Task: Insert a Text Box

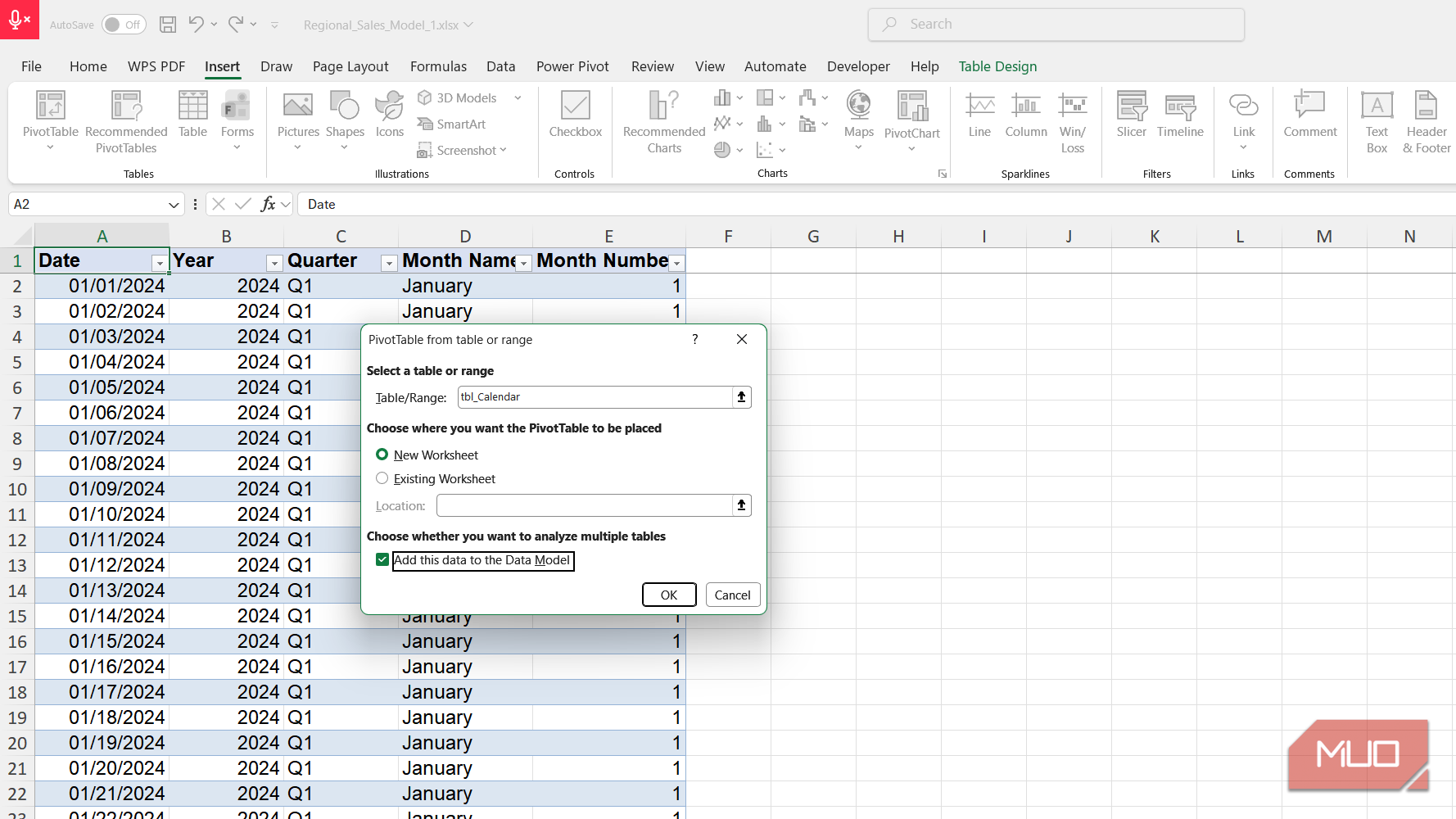Action: pyautogui.click(x=1377, y=122)
